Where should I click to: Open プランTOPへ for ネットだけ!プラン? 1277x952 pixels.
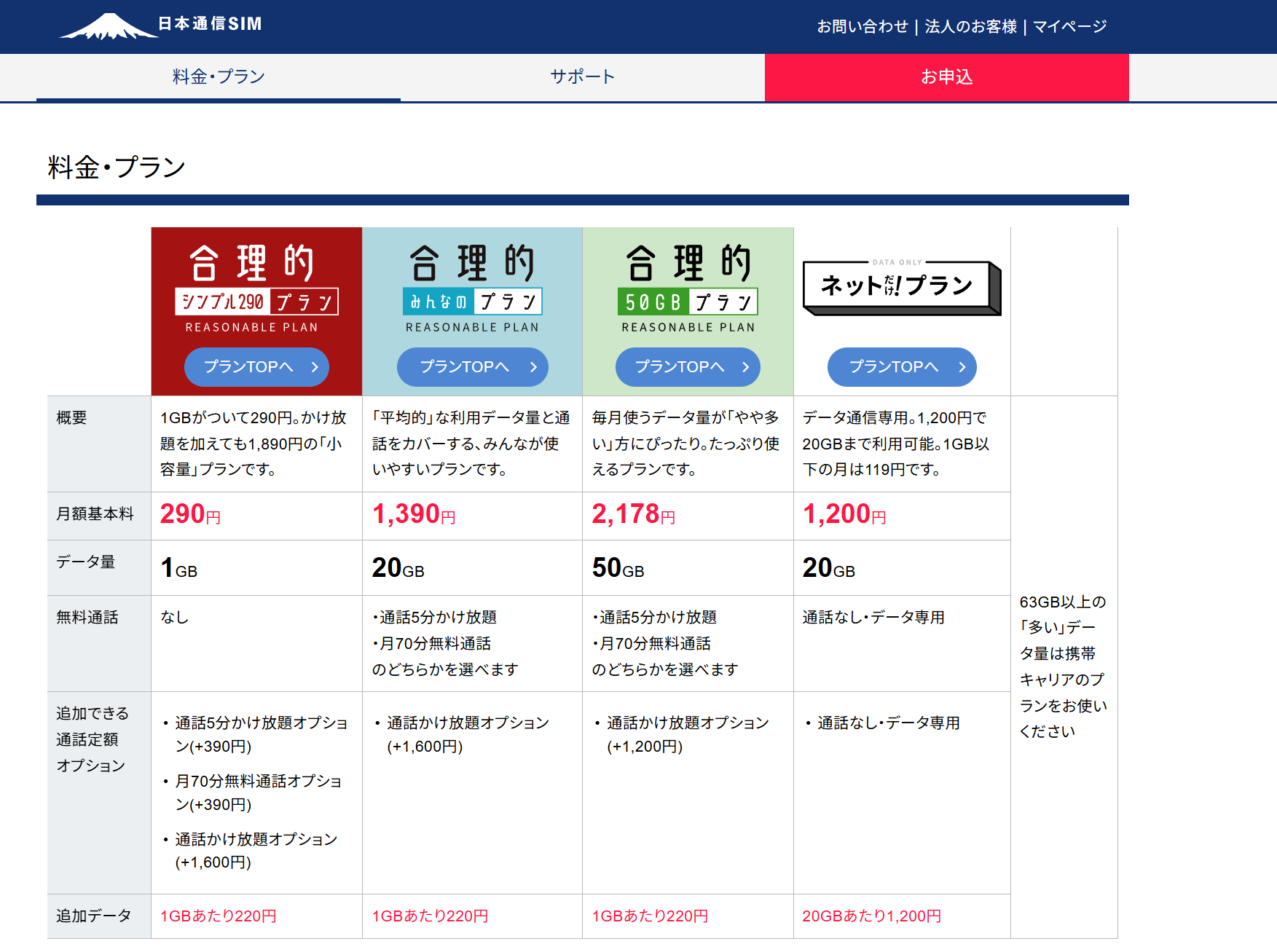(x=902, y=367)
